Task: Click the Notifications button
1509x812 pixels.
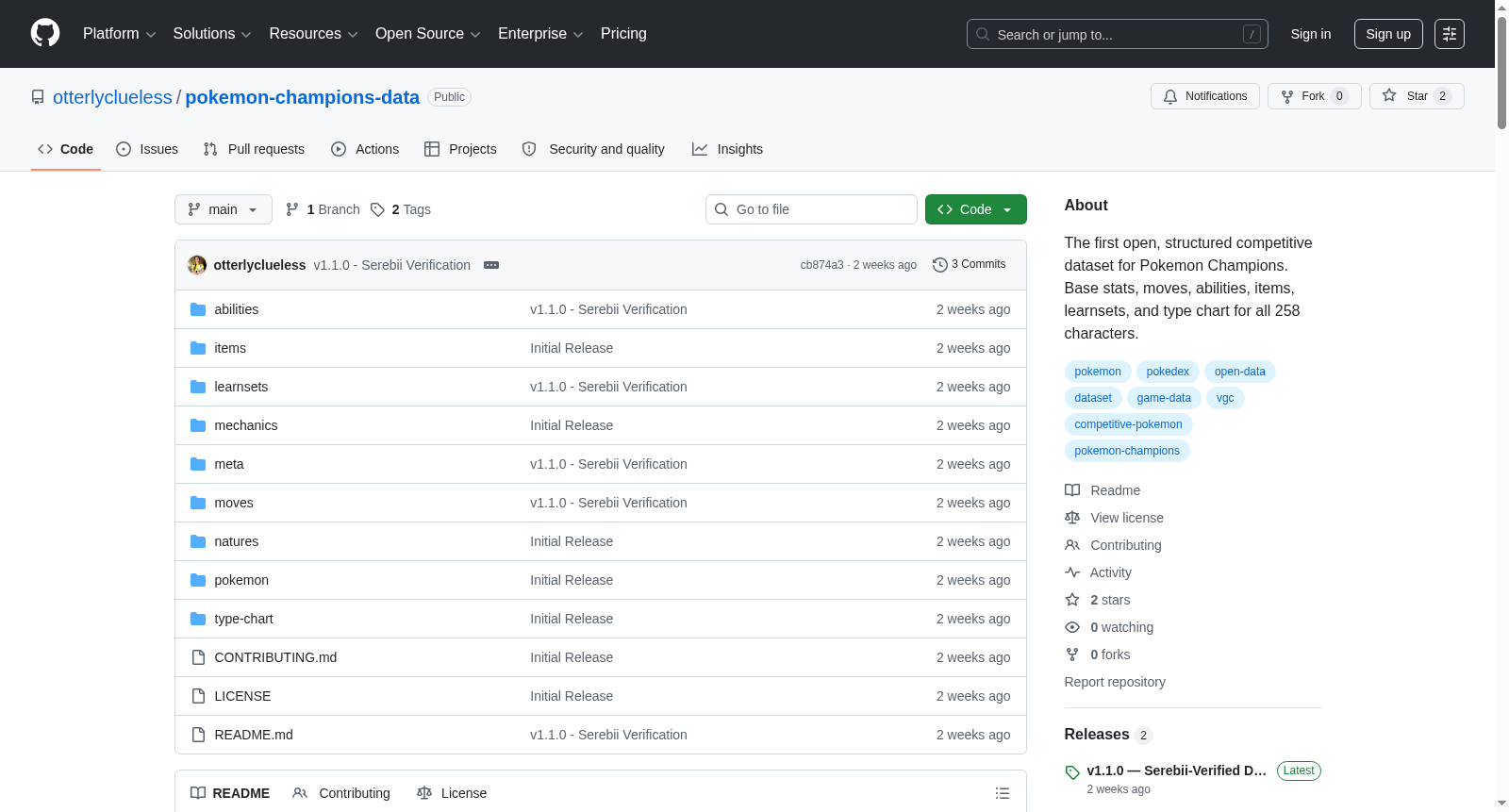Action: tap(1205, 96)
